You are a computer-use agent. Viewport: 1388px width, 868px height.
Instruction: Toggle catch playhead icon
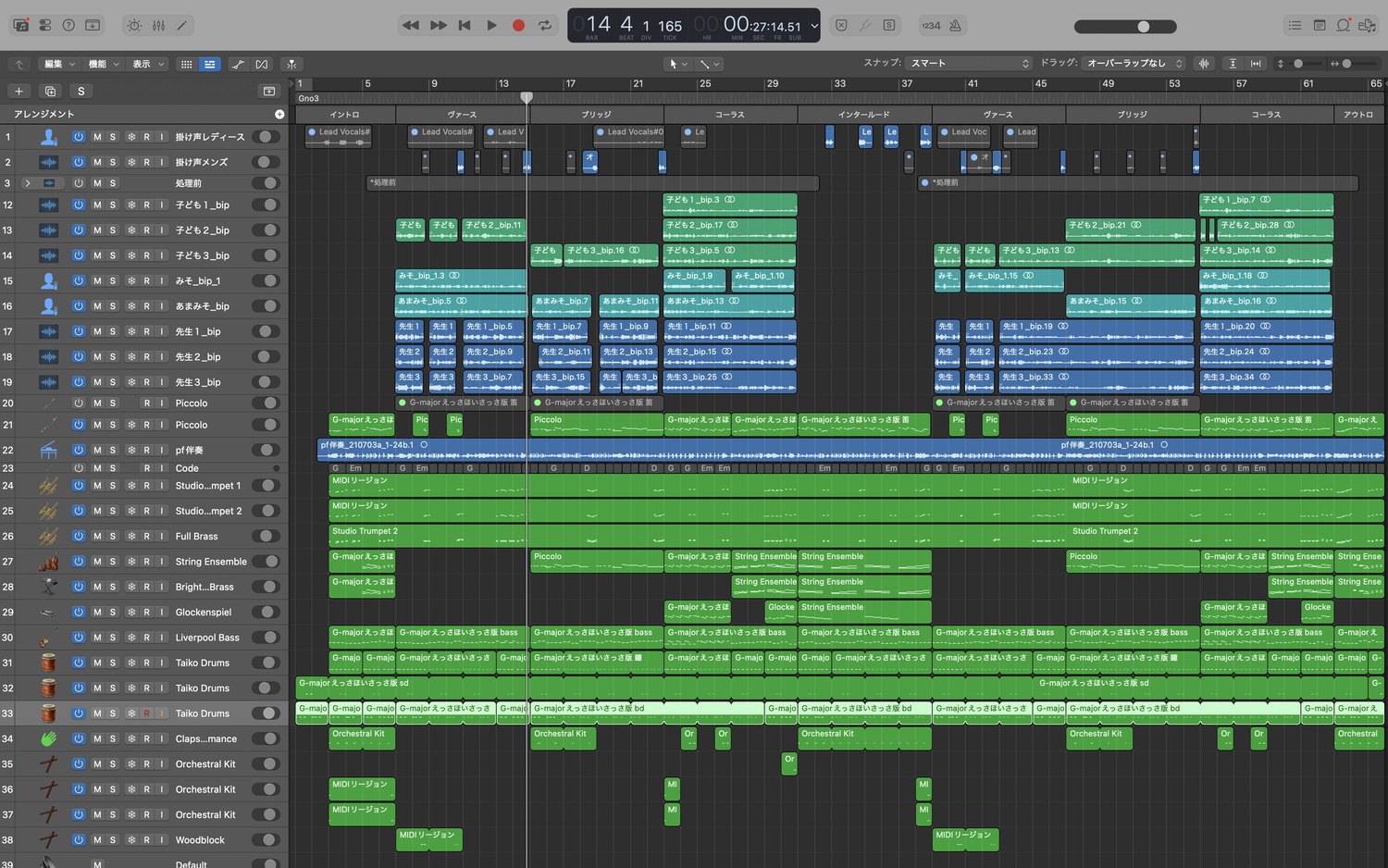coord(291,64)
